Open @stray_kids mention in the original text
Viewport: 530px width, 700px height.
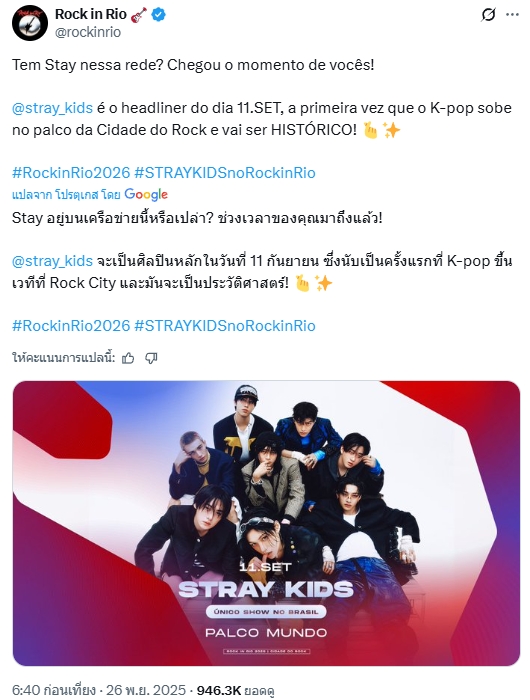click(x=52, y=108)
